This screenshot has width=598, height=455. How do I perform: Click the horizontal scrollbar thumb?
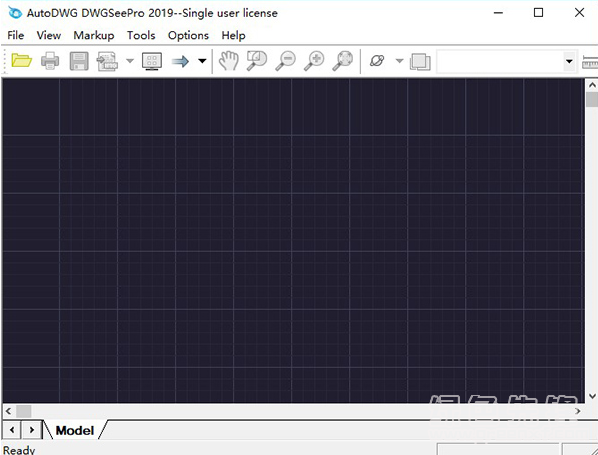click(x=24, y=411)
